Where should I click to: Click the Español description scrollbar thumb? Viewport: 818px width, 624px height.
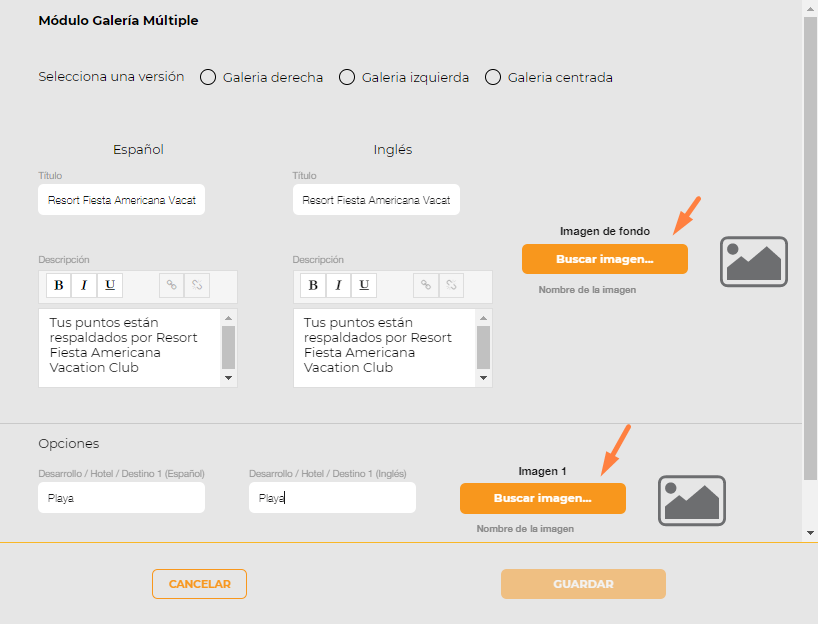click(x=228, y=347)
